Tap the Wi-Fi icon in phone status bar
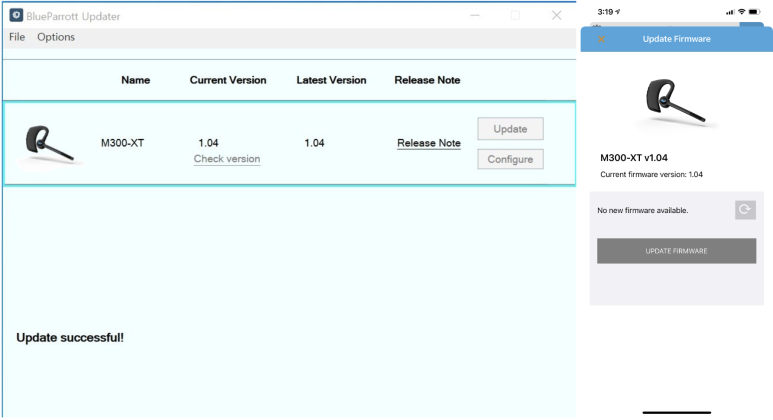Screen dimensions: 773x420 (741, 12)
